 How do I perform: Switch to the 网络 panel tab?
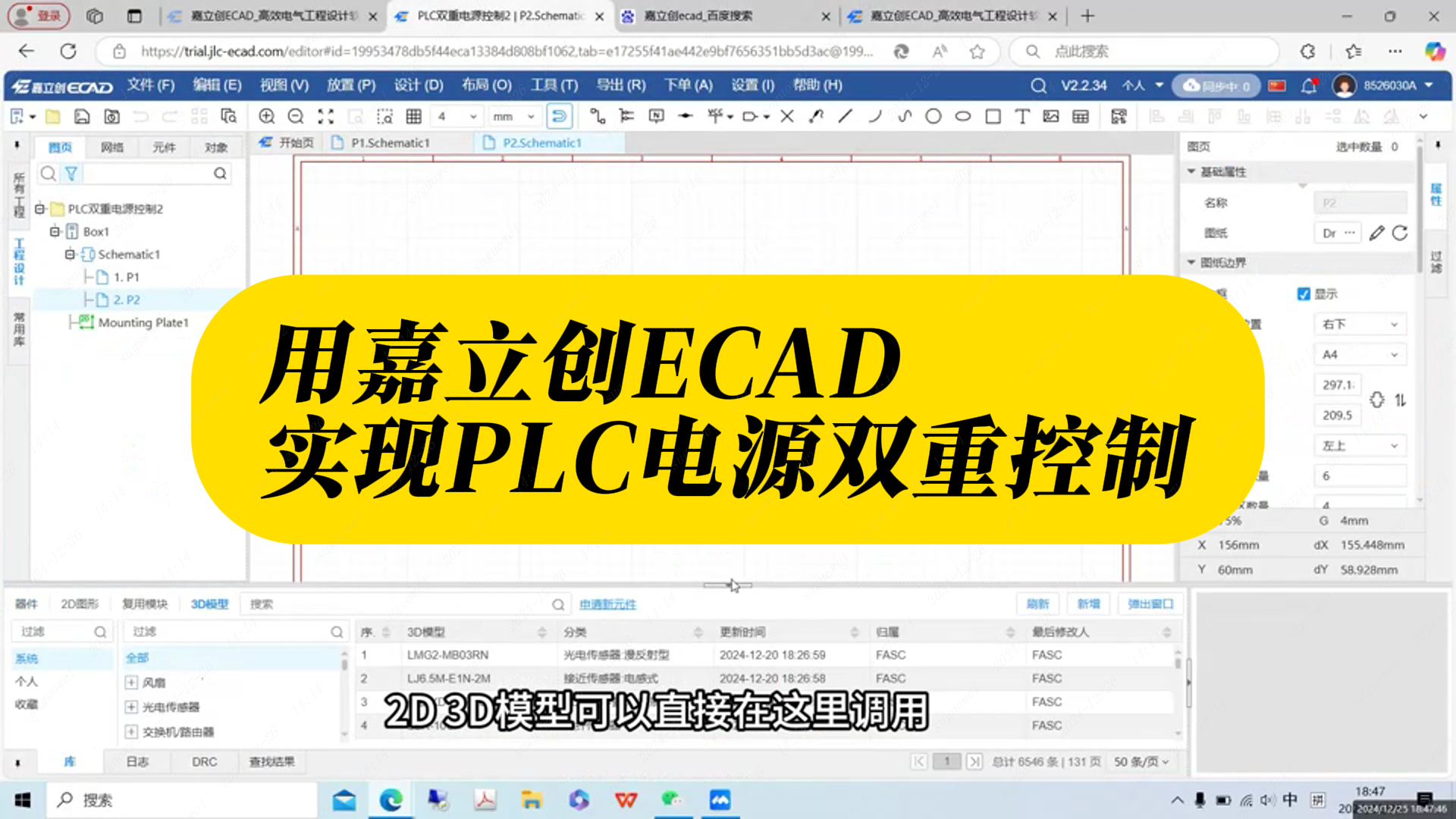[112, 147]
